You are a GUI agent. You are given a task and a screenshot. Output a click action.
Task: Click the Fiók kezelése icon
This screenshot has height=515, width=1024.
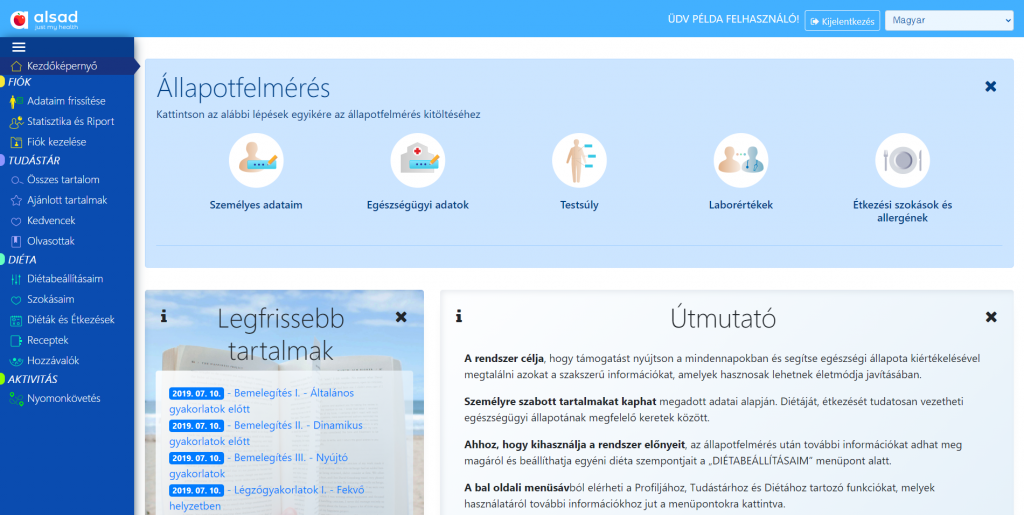[16, 142]
